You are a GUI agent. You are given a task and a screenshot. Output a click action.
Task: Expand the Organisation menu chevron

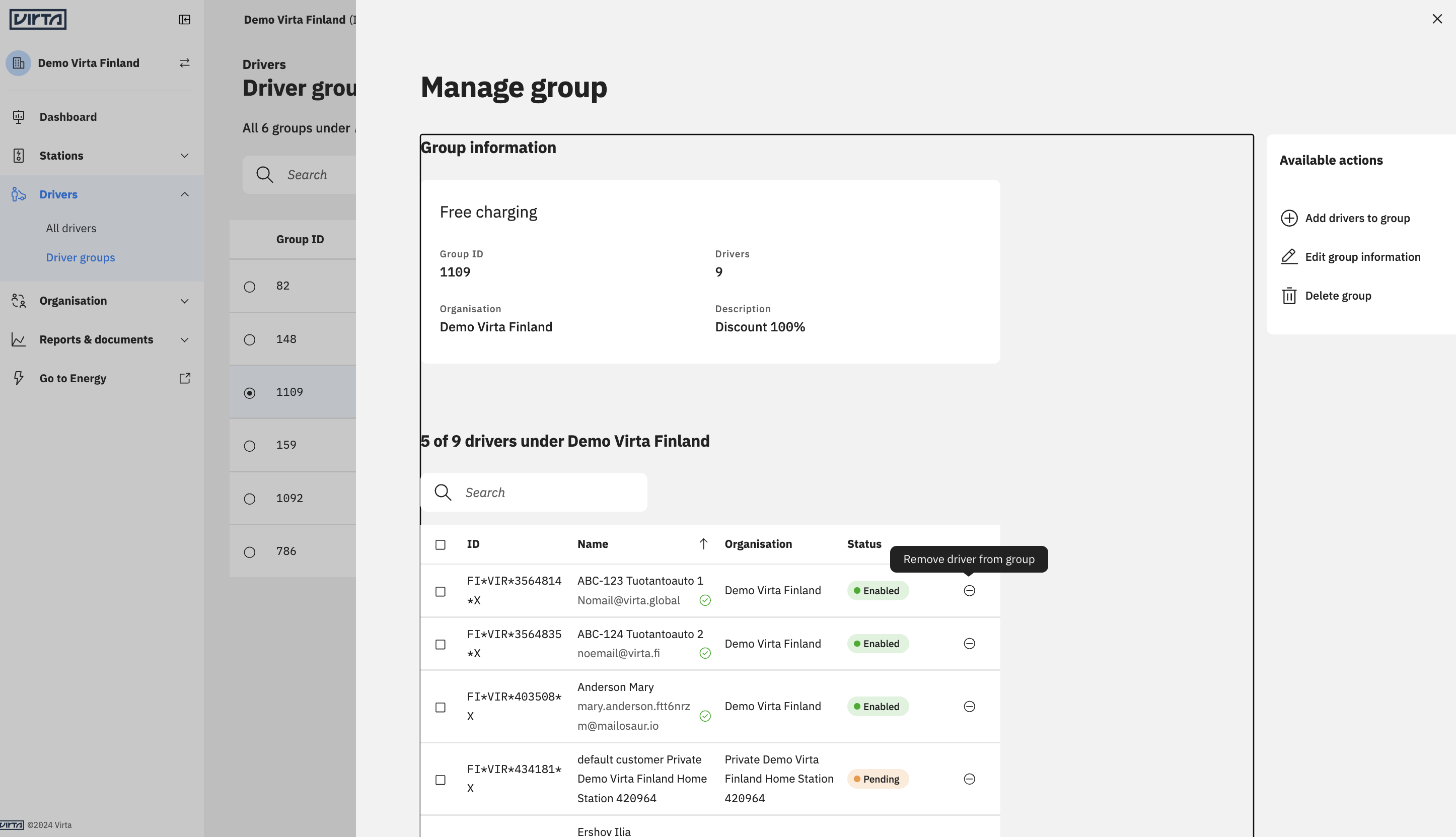[184, 301]
